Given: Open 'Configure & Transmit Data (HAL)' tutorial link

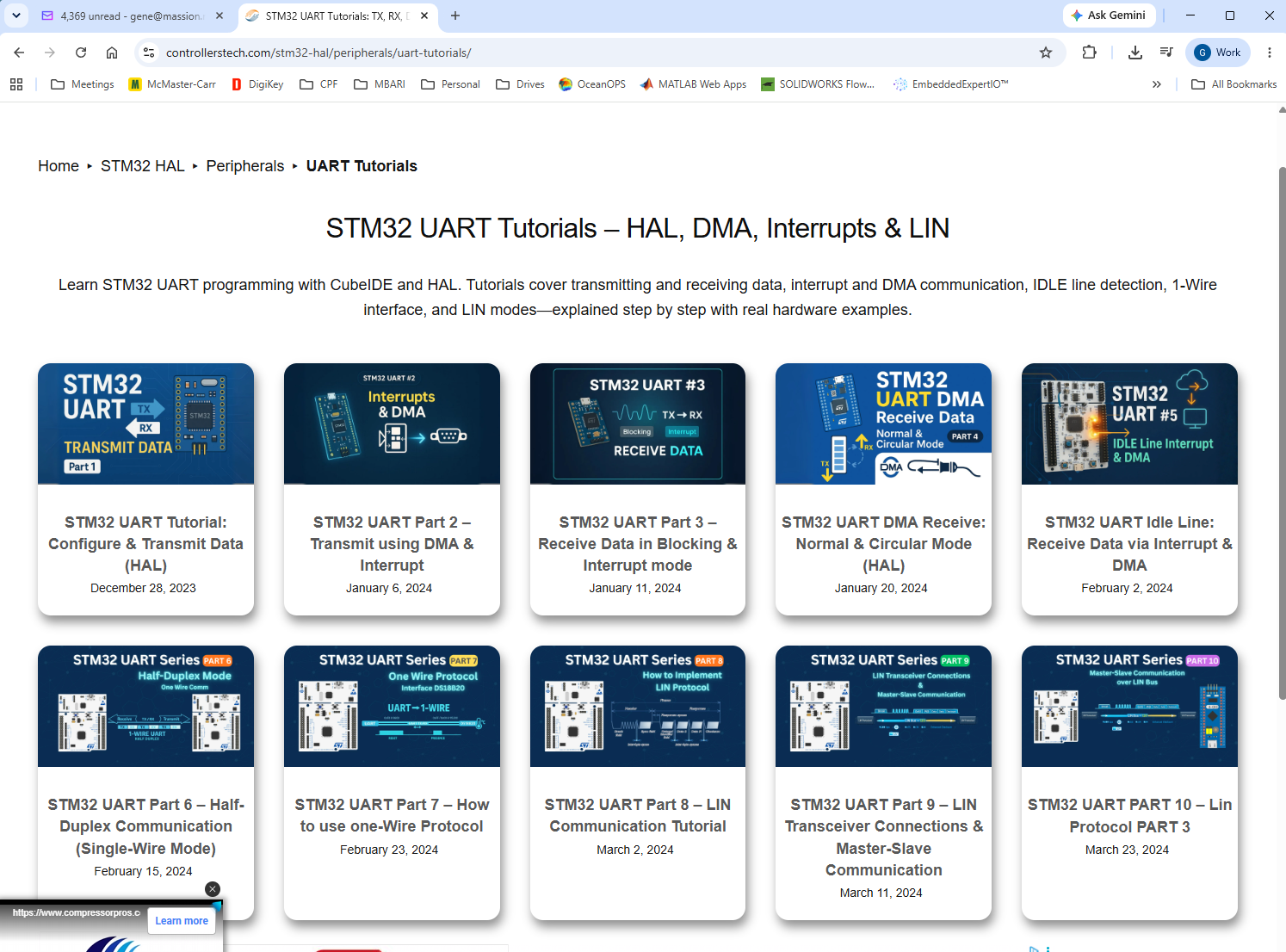Looking at the screenshot, I should (x=145, y=544).
